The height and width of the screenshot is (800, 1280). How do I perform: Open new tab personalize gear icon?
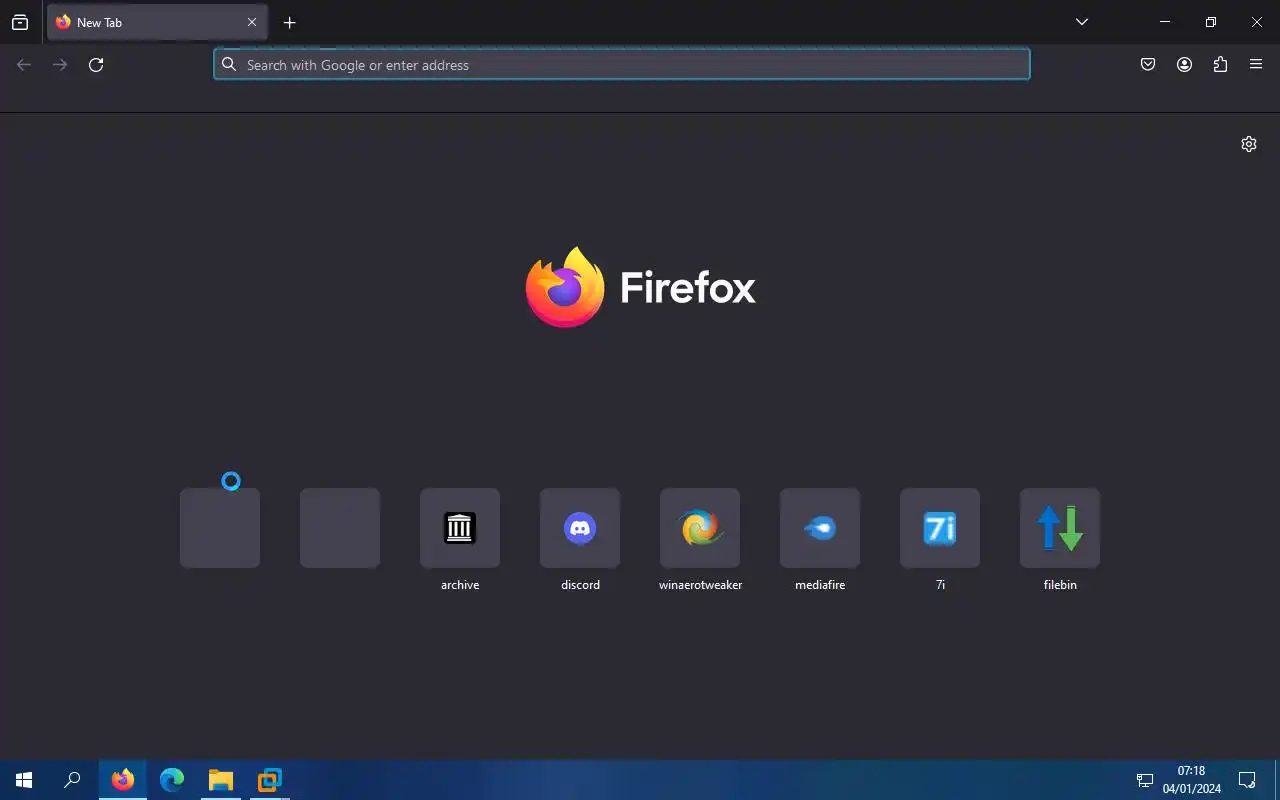pyautogui.click(x=1249, y=144)
